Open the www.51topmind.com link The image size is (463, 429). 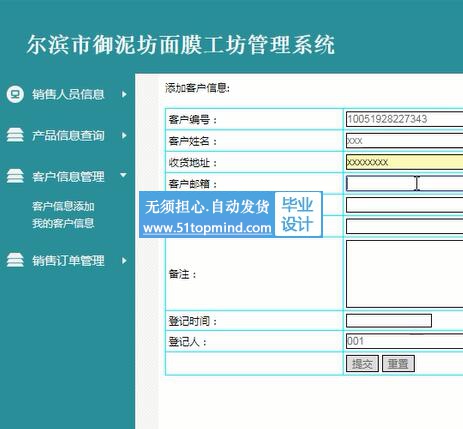(x=207, y=228)
